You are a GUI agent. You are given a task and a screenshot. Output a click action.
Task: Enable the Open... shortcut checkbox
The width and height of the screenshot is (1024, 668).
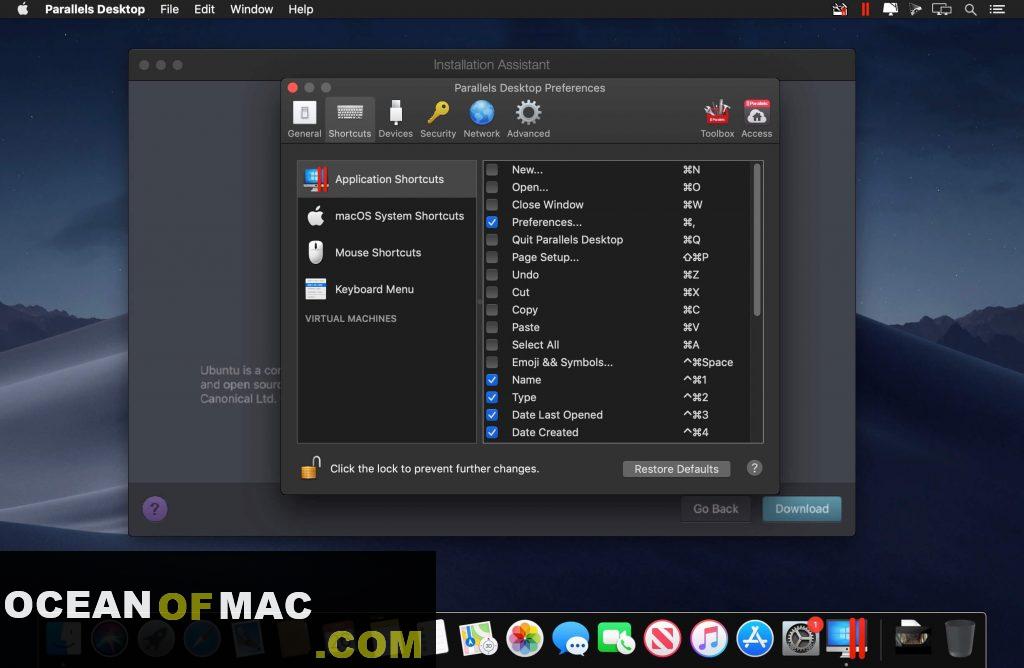[492, 187]
